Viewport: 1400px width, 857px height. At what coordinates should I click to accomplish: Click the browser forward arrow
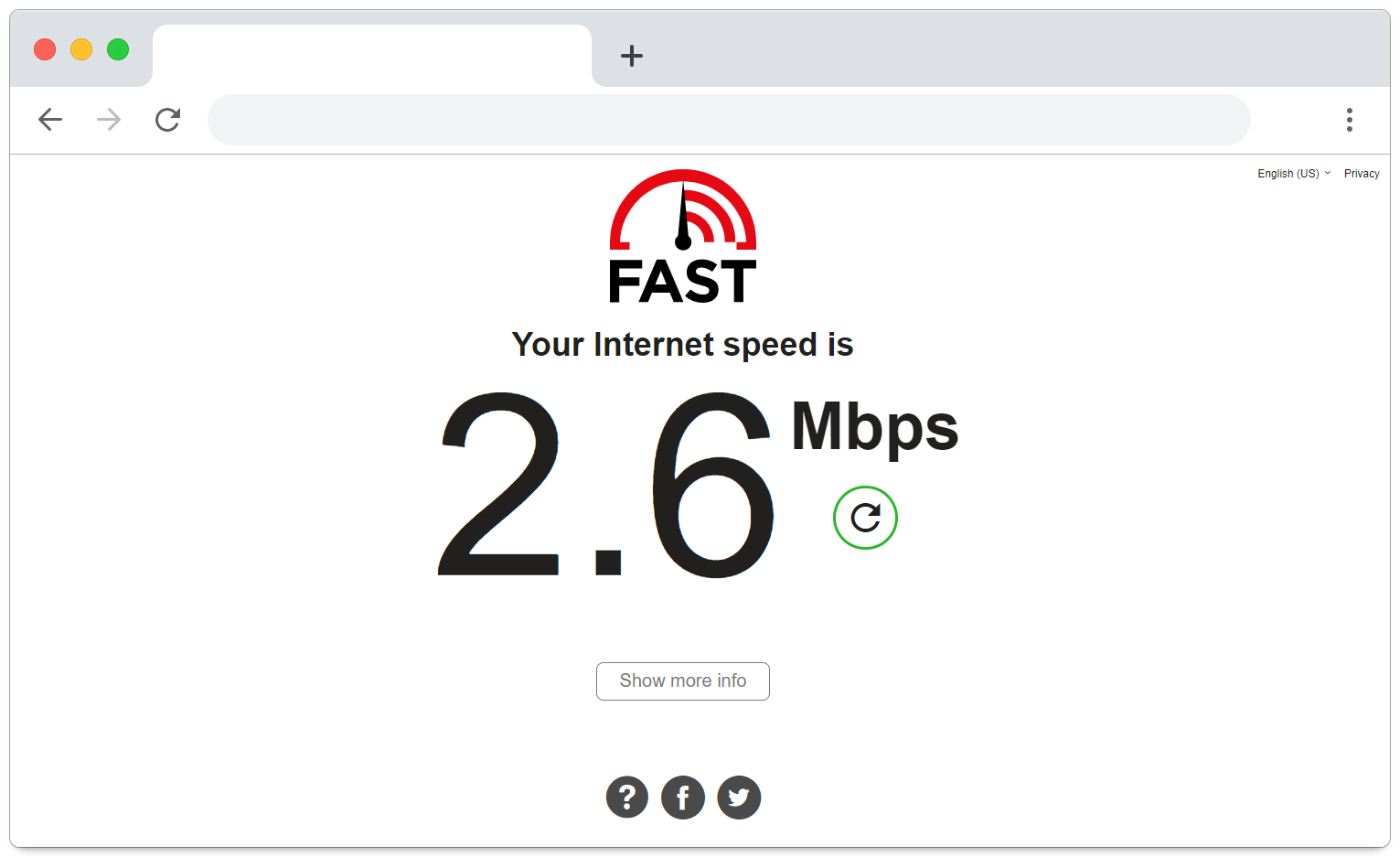pos(109,119)
